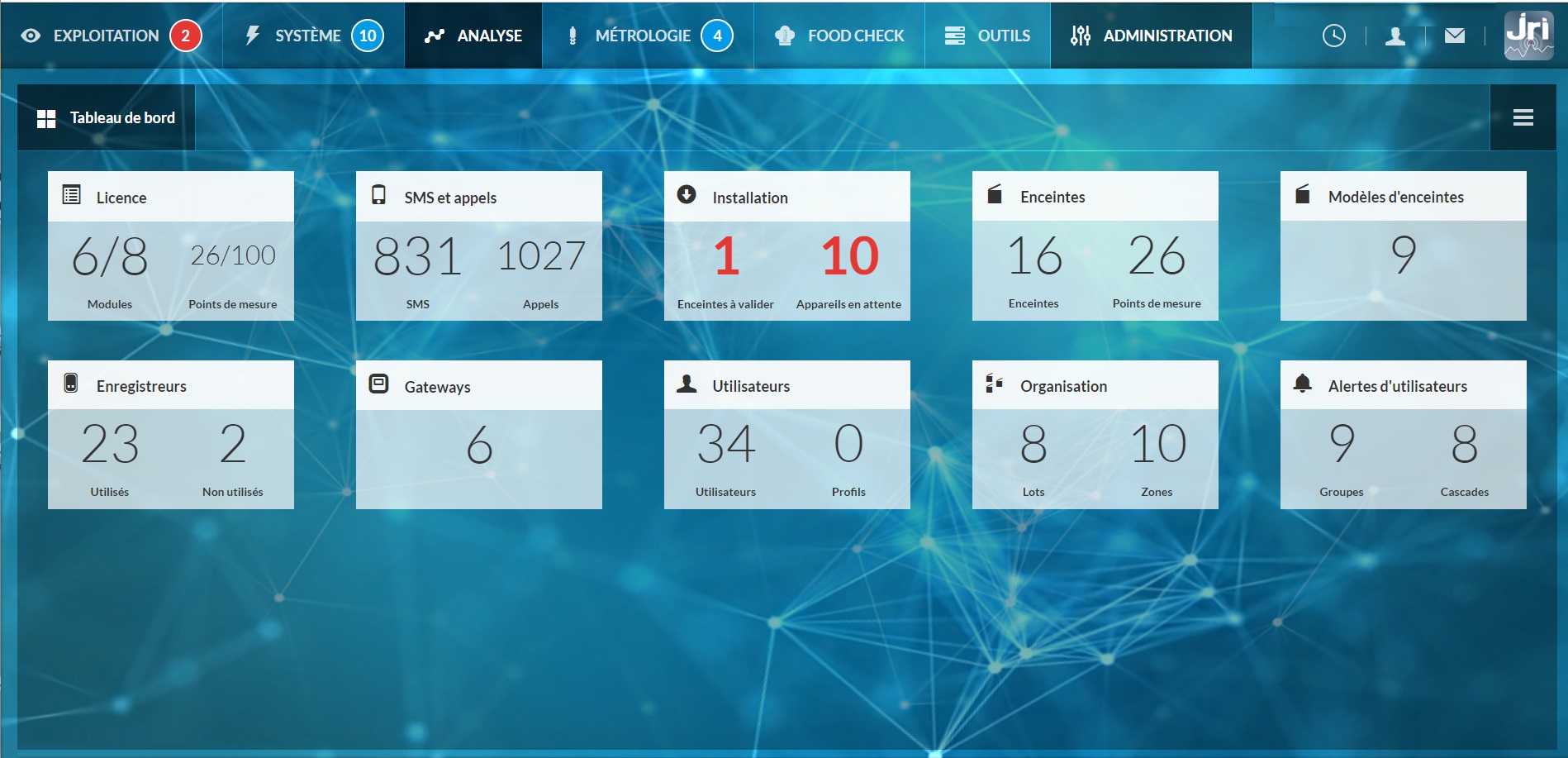Open the Modèles d'enceintes card title
1568x758 pixels.
1396,197
